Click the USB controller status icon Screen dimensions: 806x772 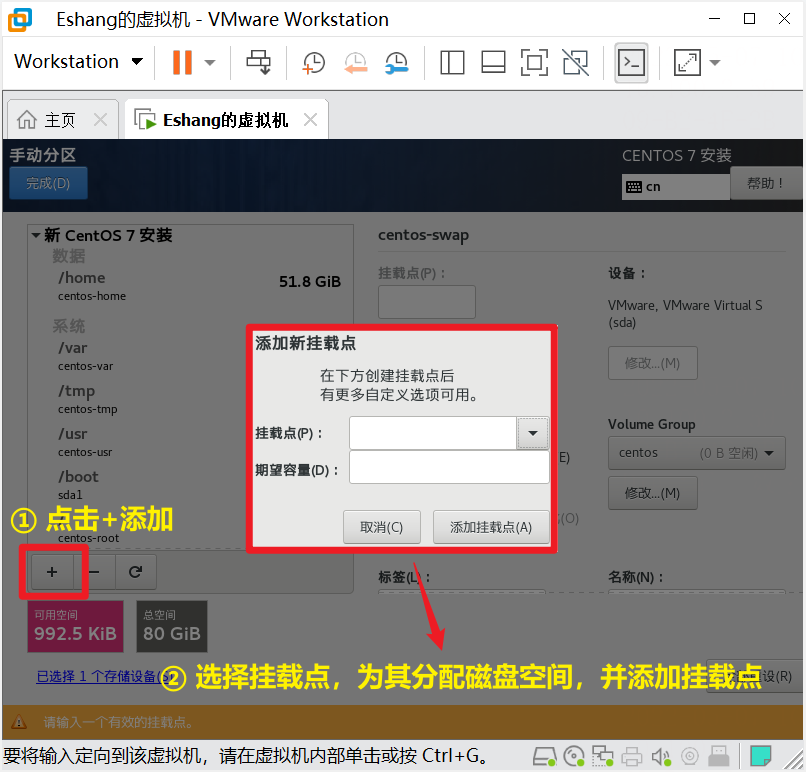point(719,756)
